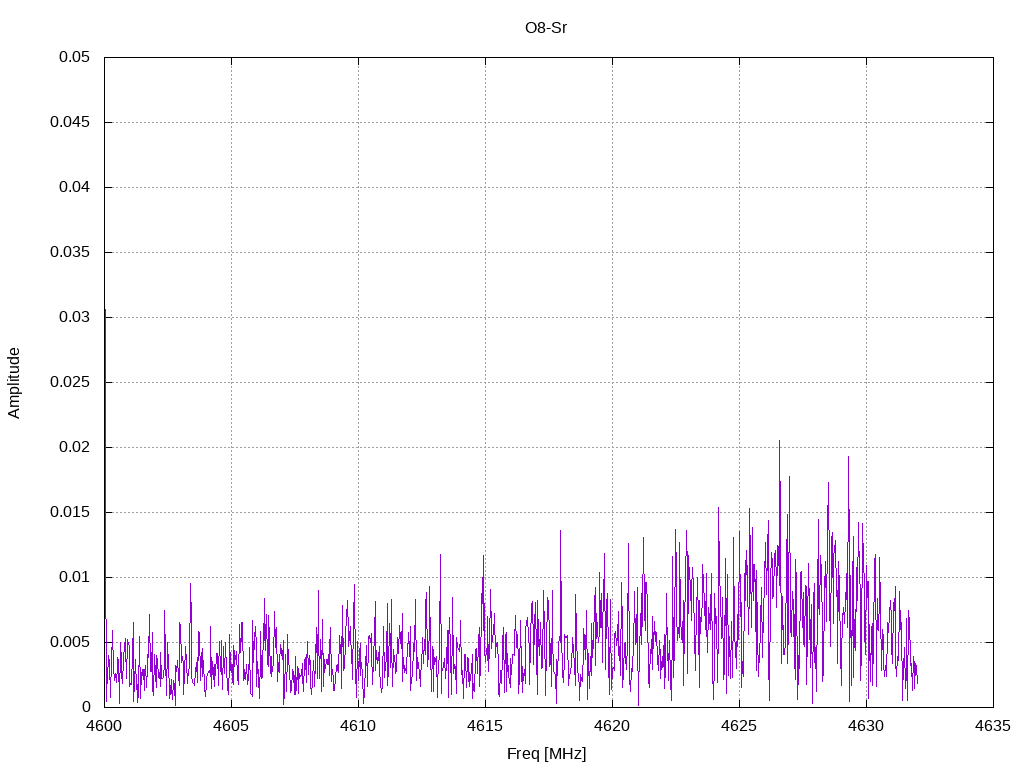
Task: Click the 4615 x-axis tick label
Action: click(485, 726)
